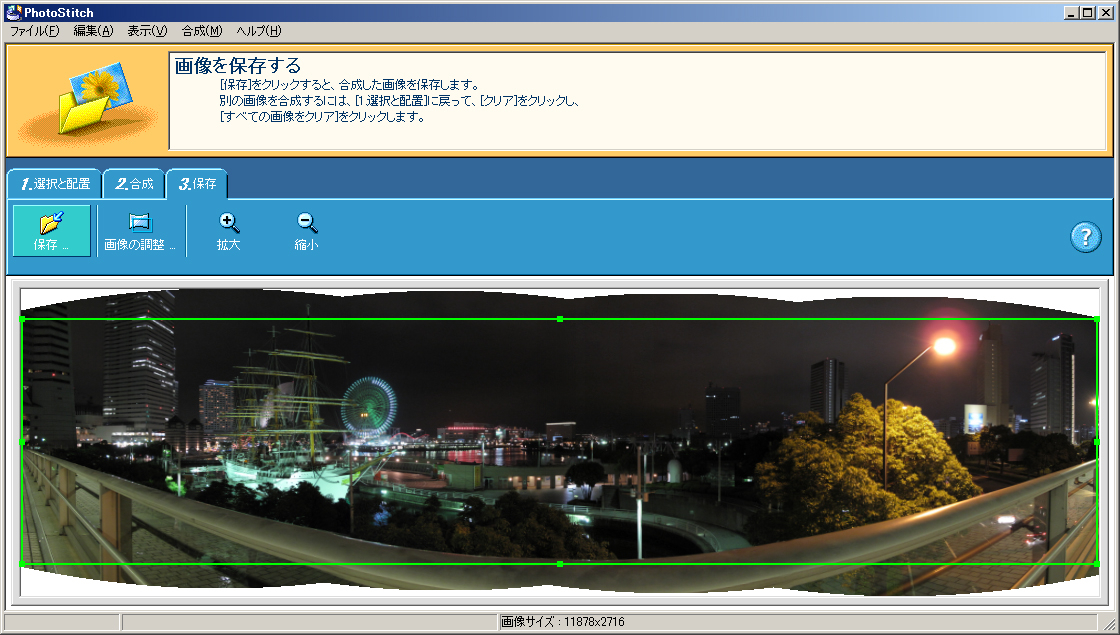Viewport: 1120px width, 635px height.
Task: Zoom out using the 縮小 magnifier icon
Action: tap(306, 231)
